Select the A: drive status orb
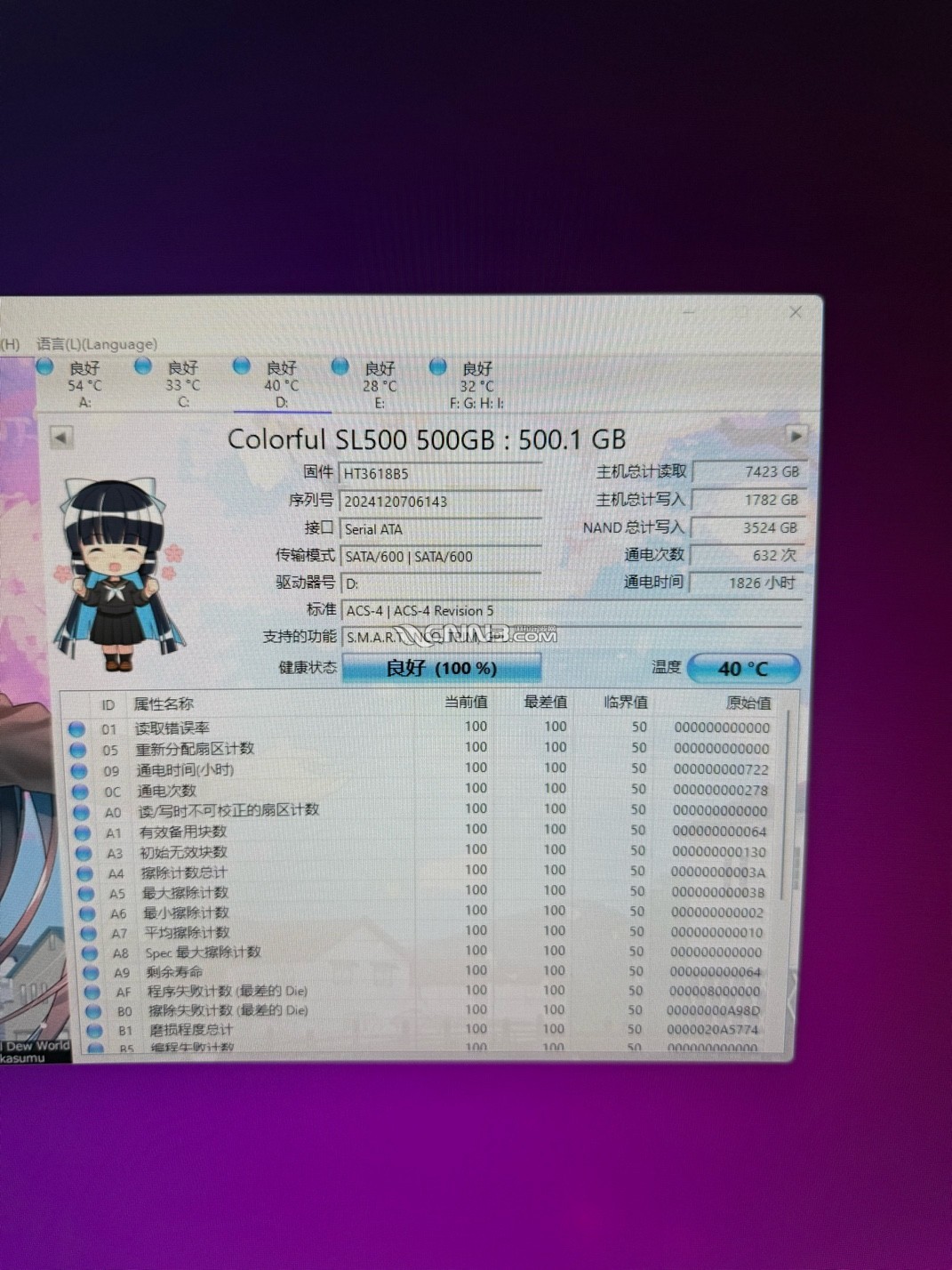The height and width of the screenshot is (1270, 952). tap(45, 366)
